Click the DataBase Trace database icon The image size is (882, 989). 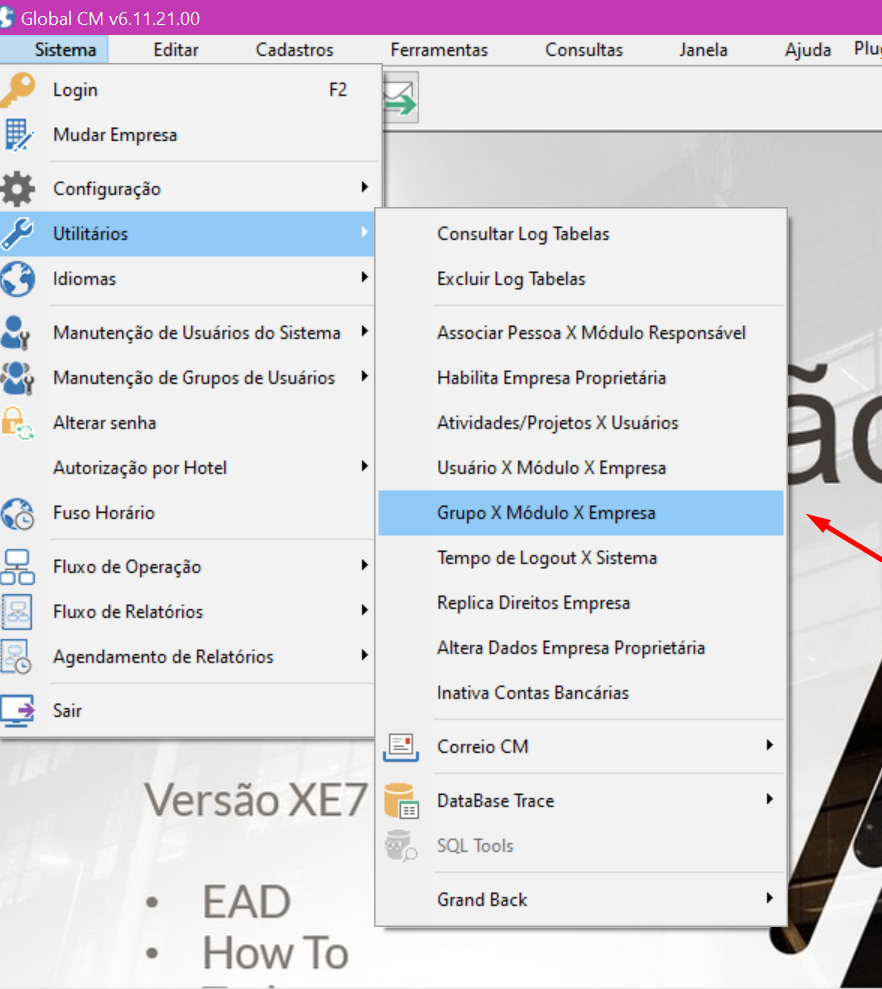coord(401,800)
